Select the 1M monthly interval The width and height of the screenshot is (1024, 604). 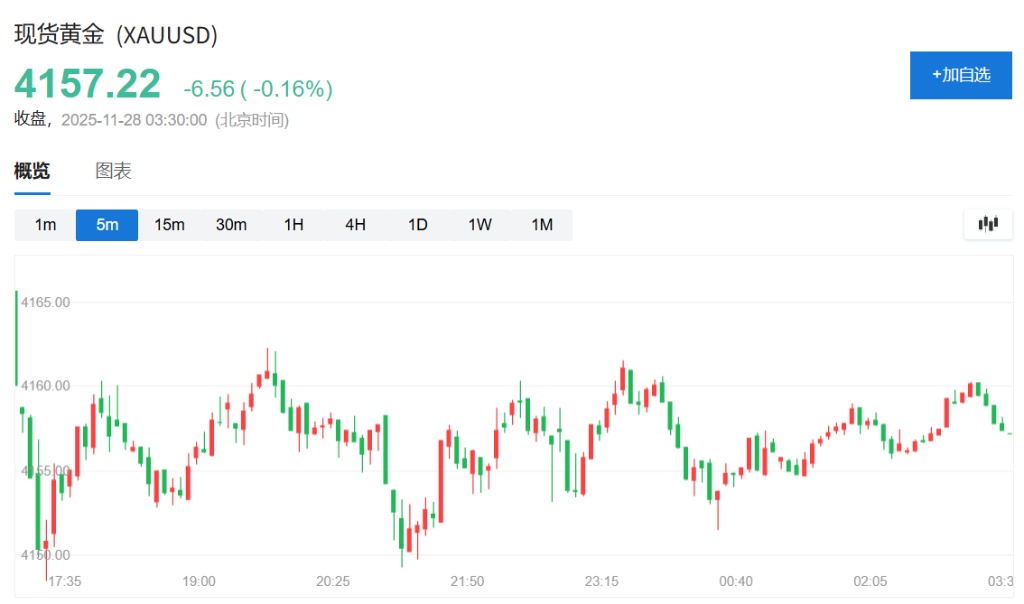point(541,225)
